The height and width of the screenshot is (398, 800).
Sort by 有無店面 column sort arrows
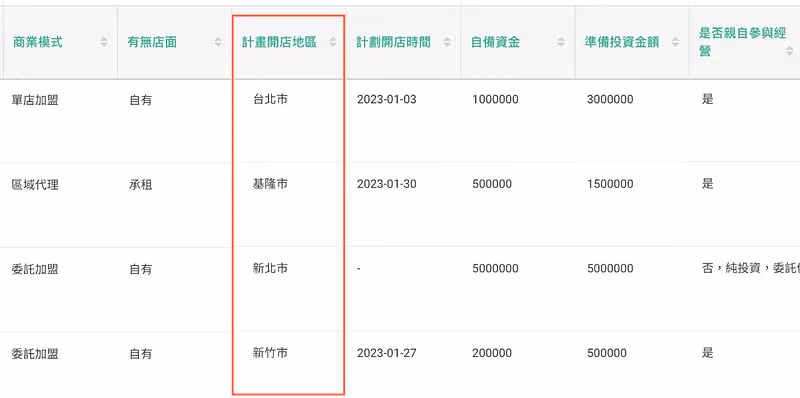click(218, 43)
